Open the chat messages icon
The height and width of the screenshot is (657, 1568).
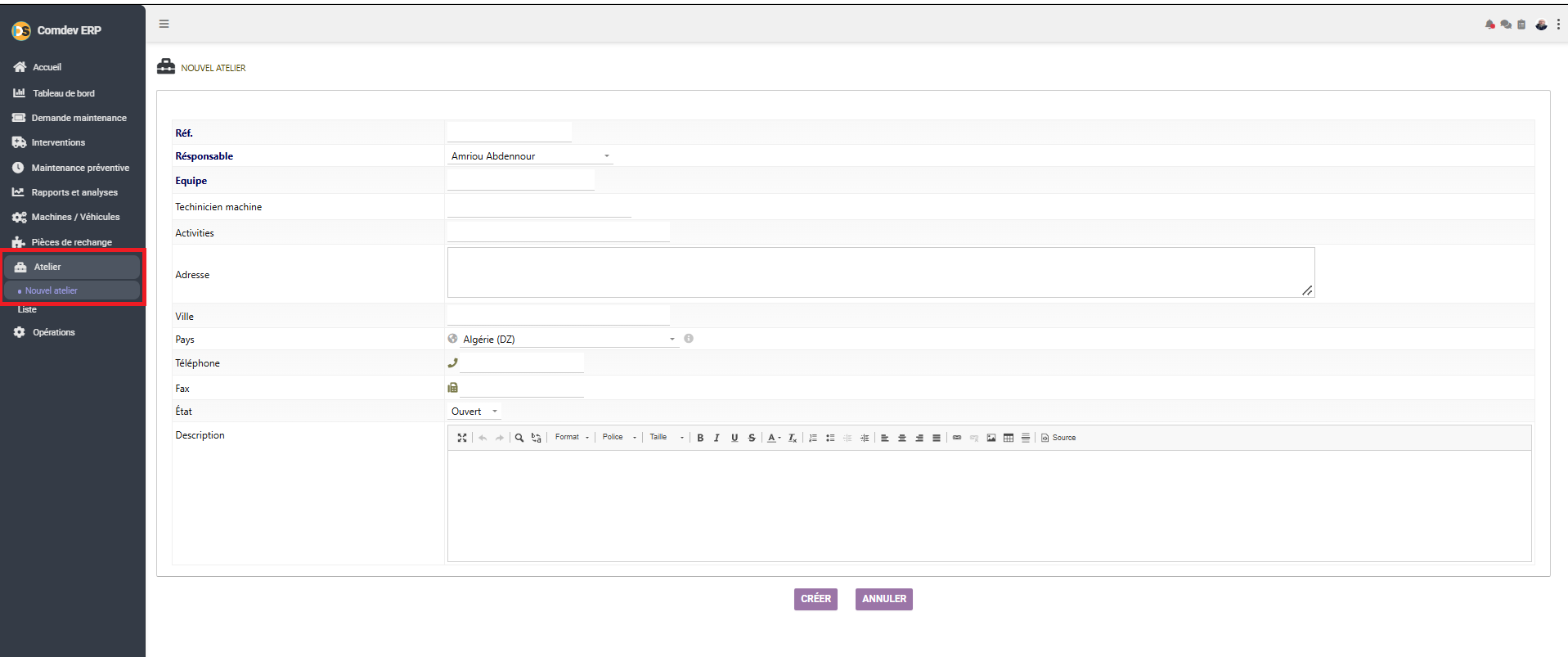click(1506, 25)
